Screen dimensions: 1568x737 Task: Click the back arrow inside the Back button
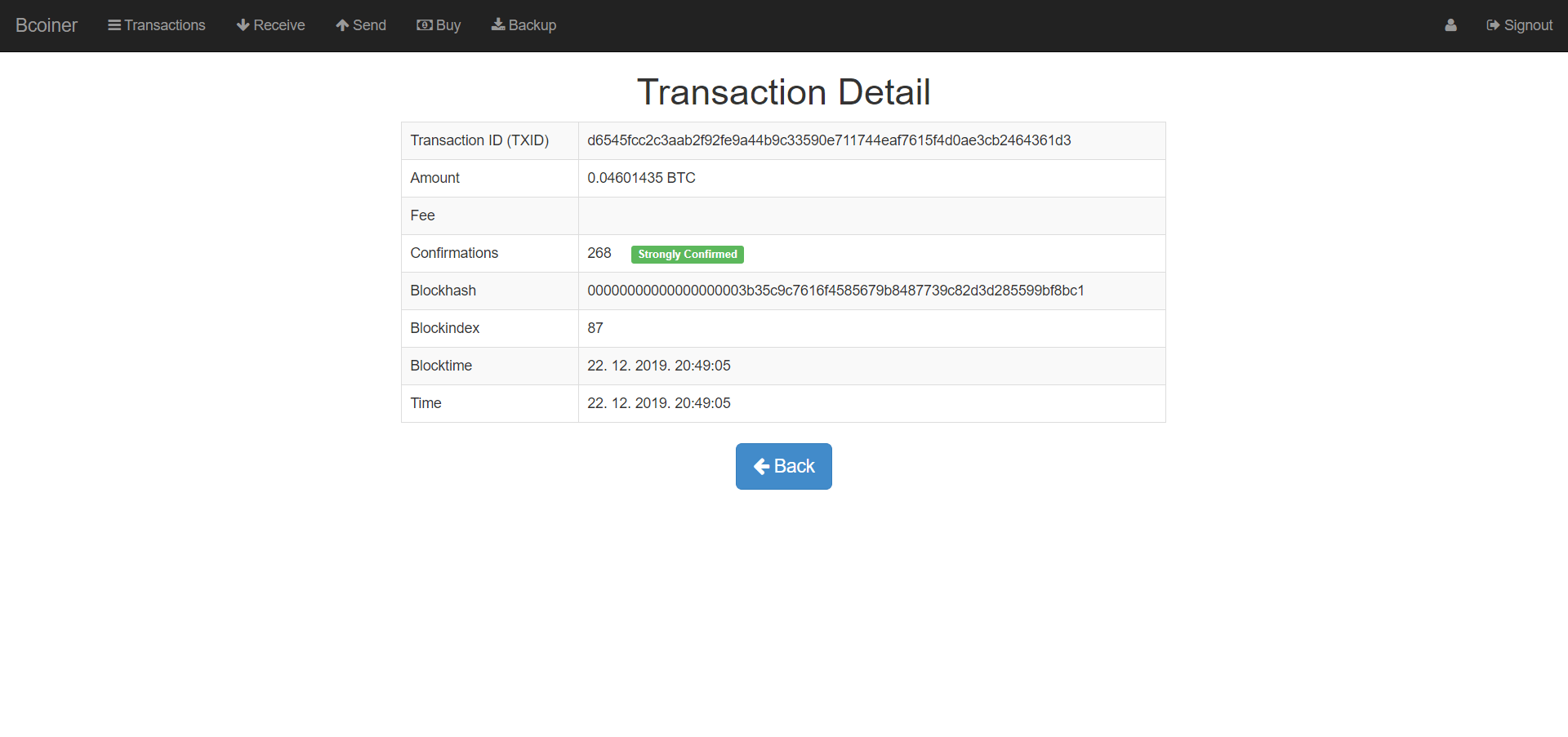click(763, 466)
